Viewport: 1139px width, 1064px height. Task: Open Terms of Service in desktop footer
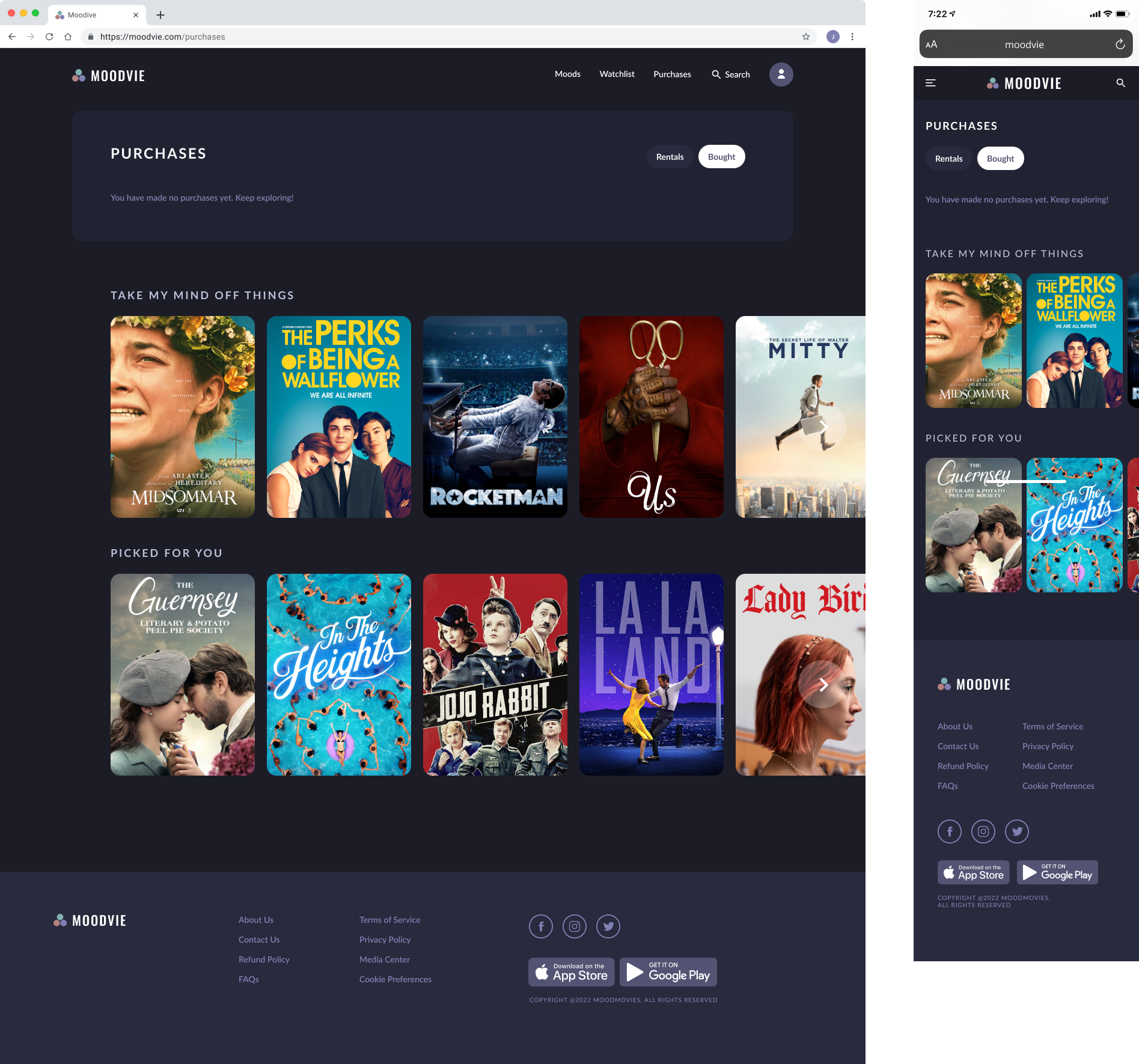[x=390, y=920]
